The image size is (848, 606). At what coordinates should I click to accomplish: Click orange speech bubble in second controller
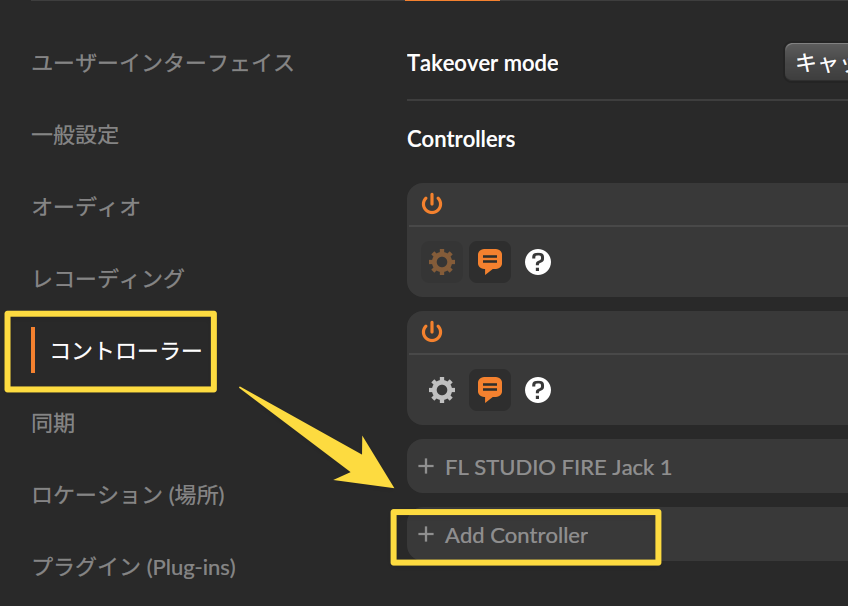tap(490, 390)
